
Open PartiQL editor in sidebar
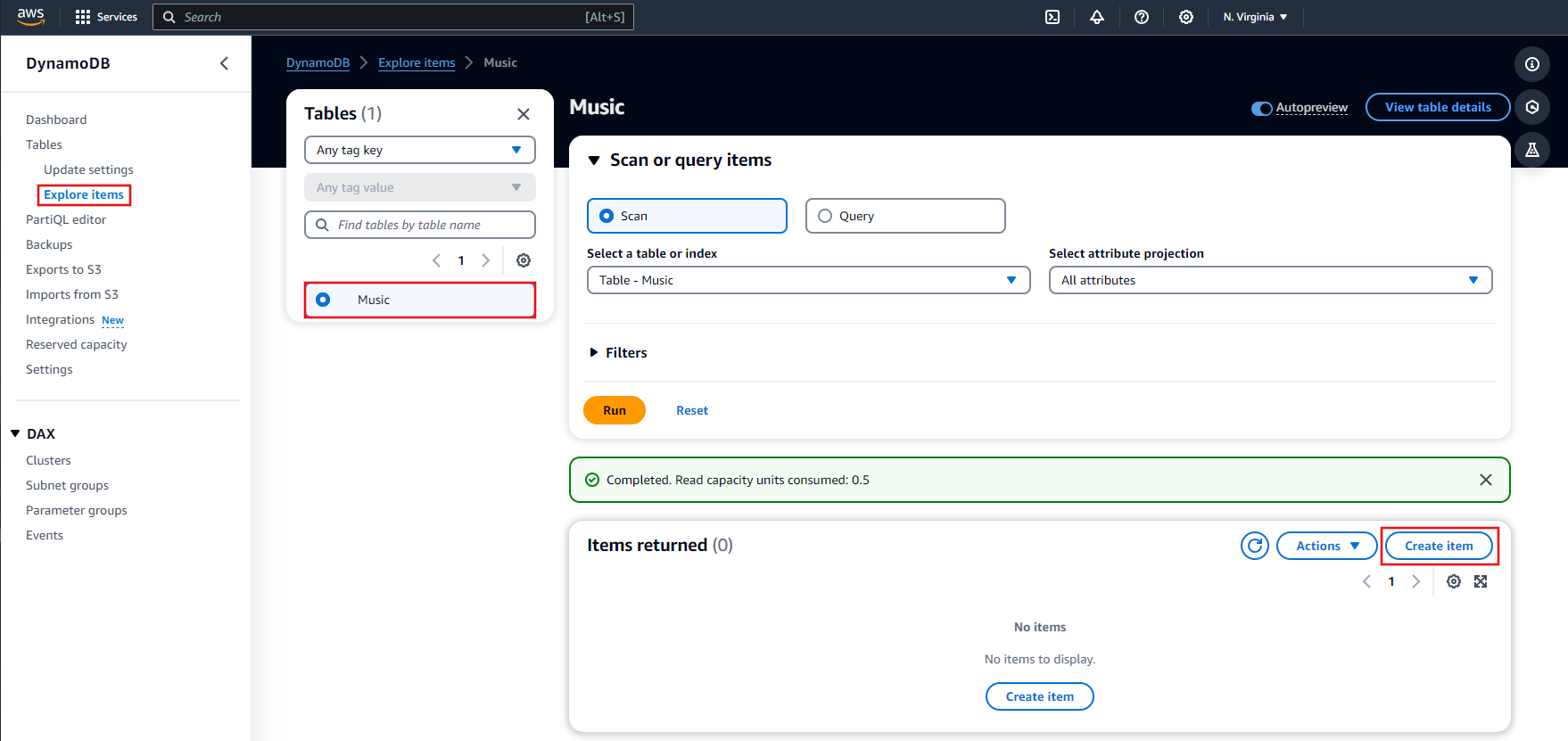coord(66,219)
